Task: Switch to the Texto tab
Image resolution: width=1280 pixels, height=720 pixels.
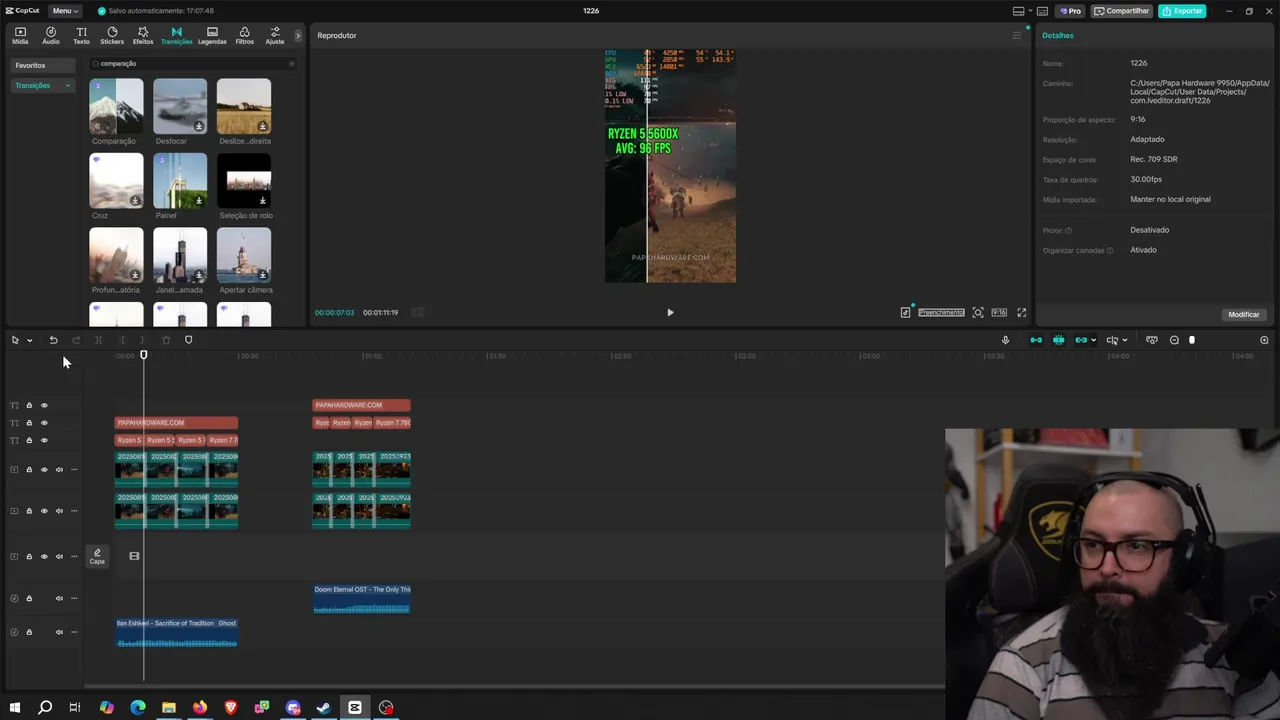Action: tap(81, 36)
